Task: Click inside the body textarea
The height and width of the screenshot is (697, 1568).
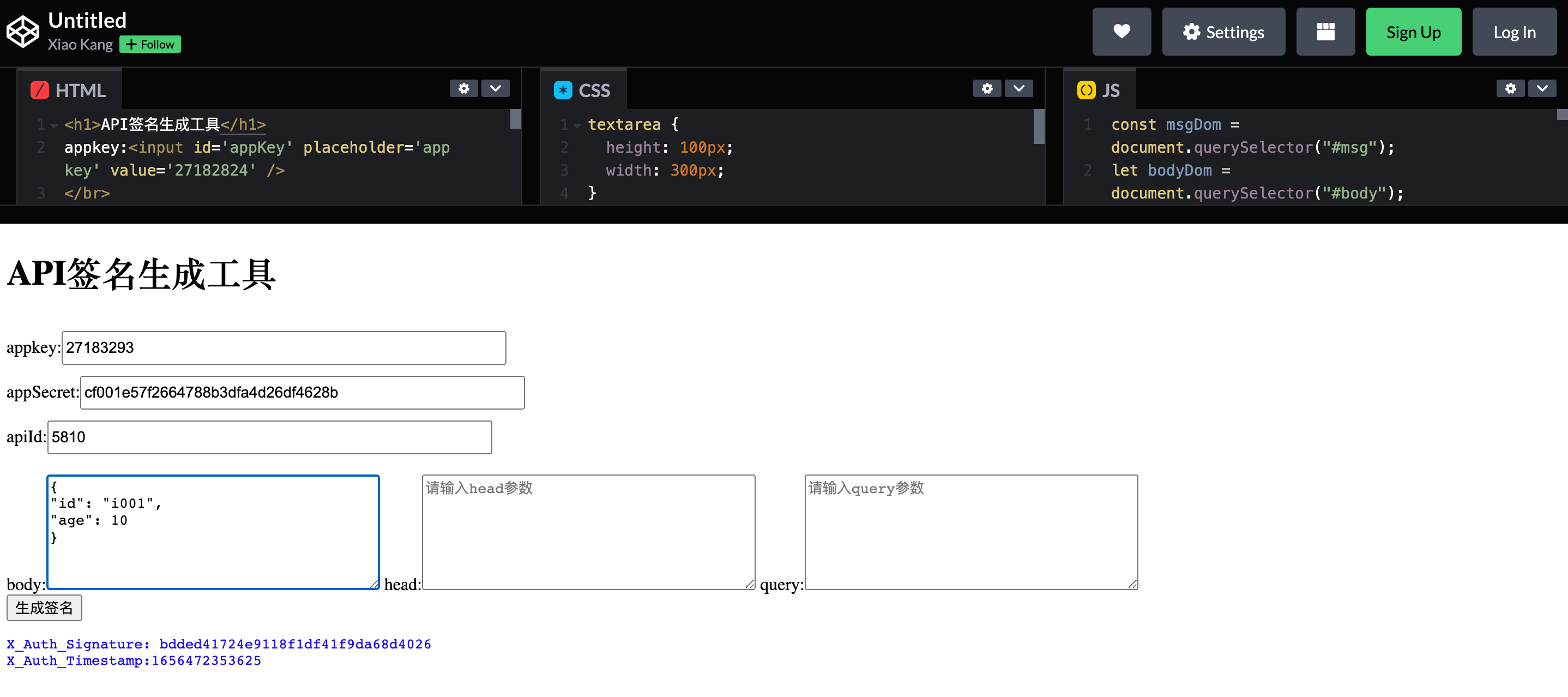Action: click(x=213, y=532)
